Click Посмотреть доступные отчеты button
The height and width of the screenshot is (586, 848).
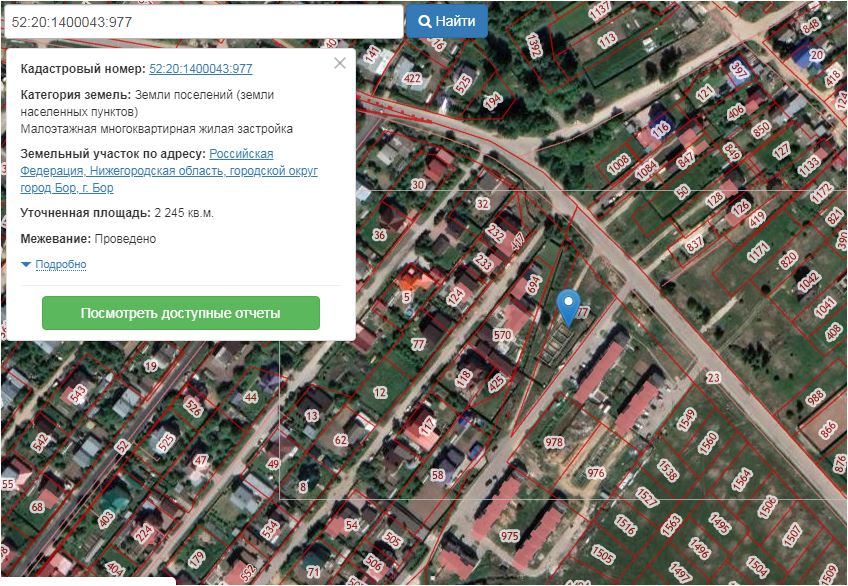[181, 313]
